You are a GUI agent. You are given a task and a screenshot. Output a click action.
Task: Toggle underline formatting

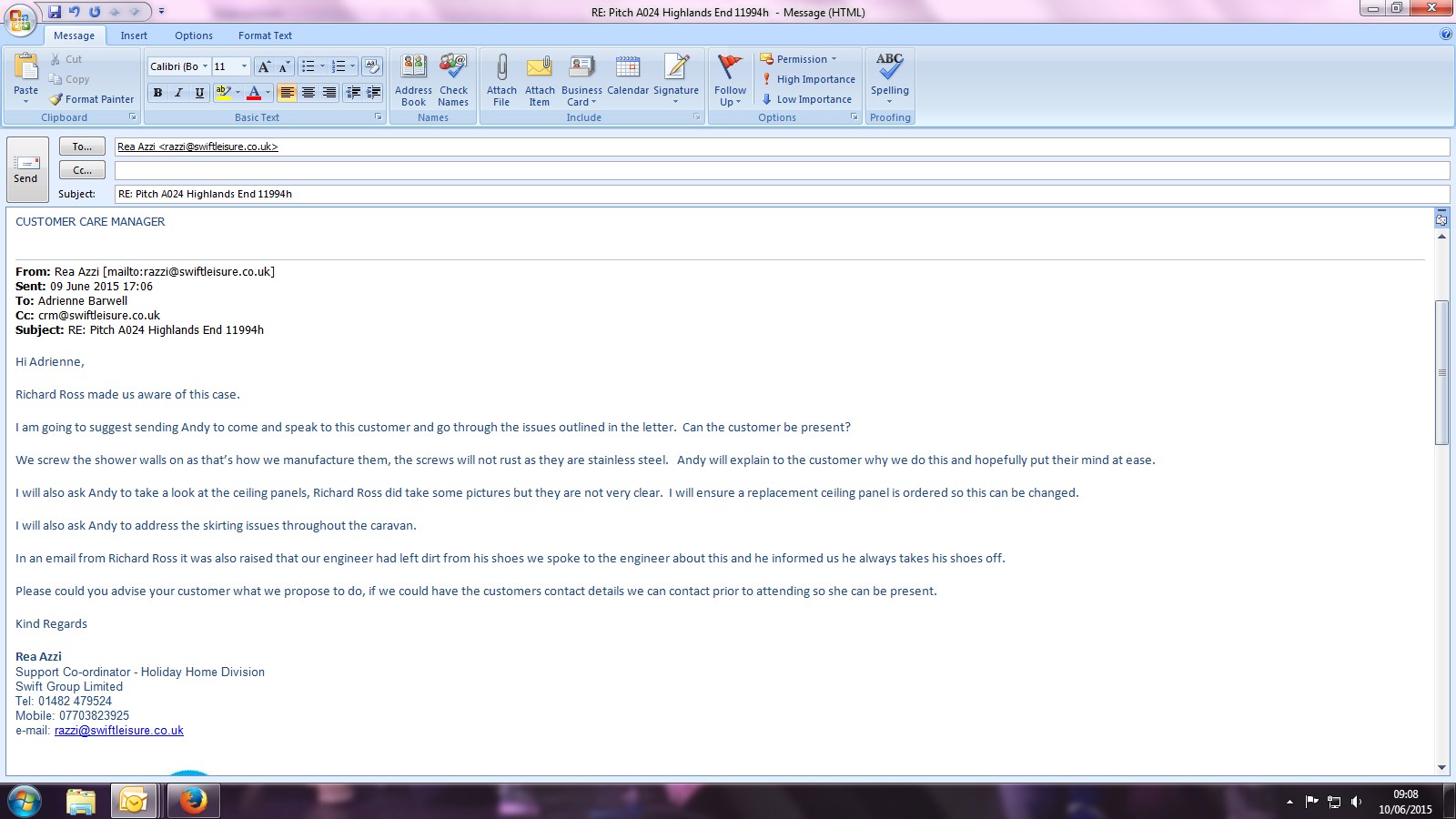(x=199, y=93)
